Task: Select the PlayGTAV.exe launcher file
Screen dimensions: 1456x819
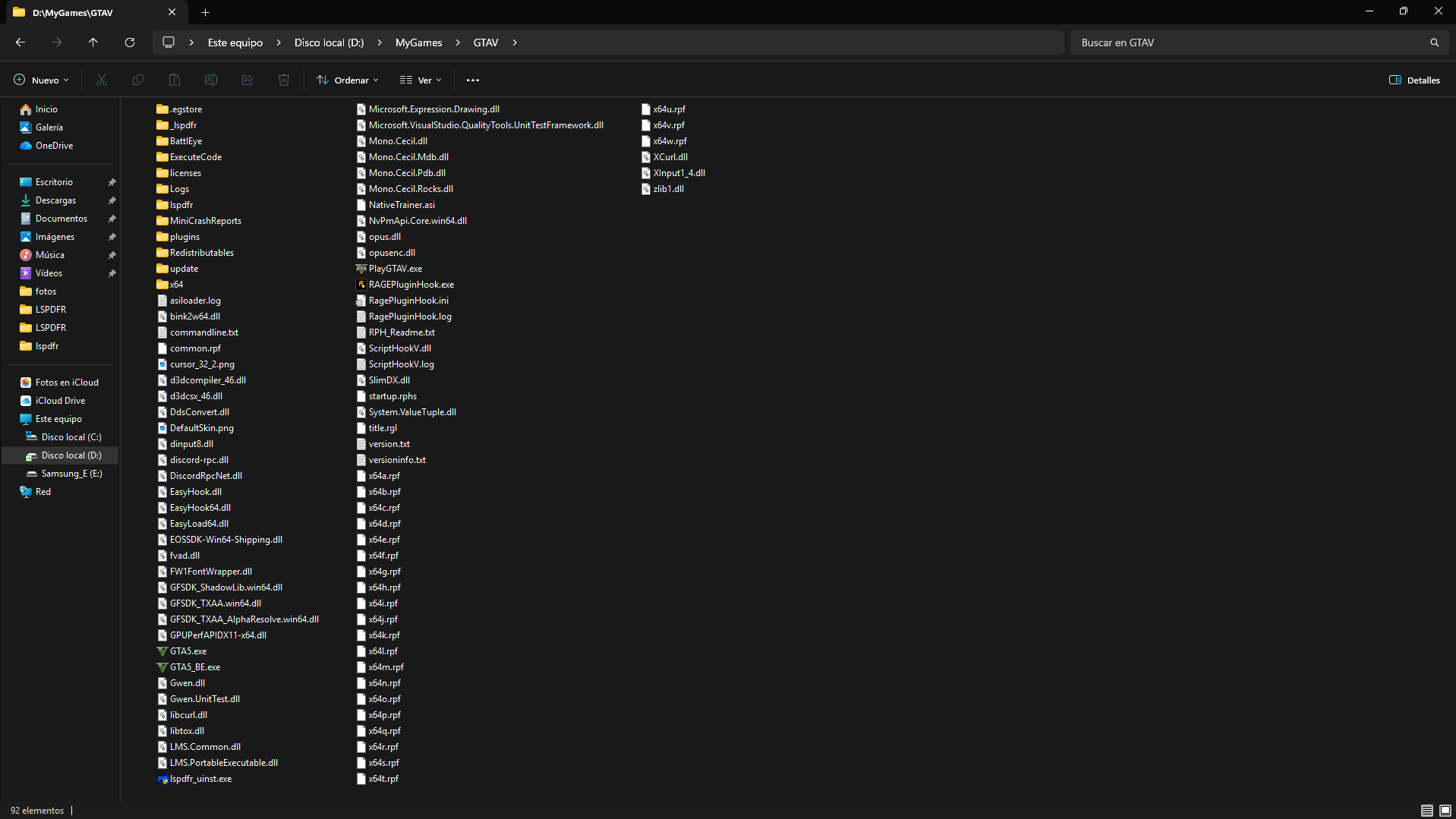Action: pyautogui.click(x=395, y=269)
